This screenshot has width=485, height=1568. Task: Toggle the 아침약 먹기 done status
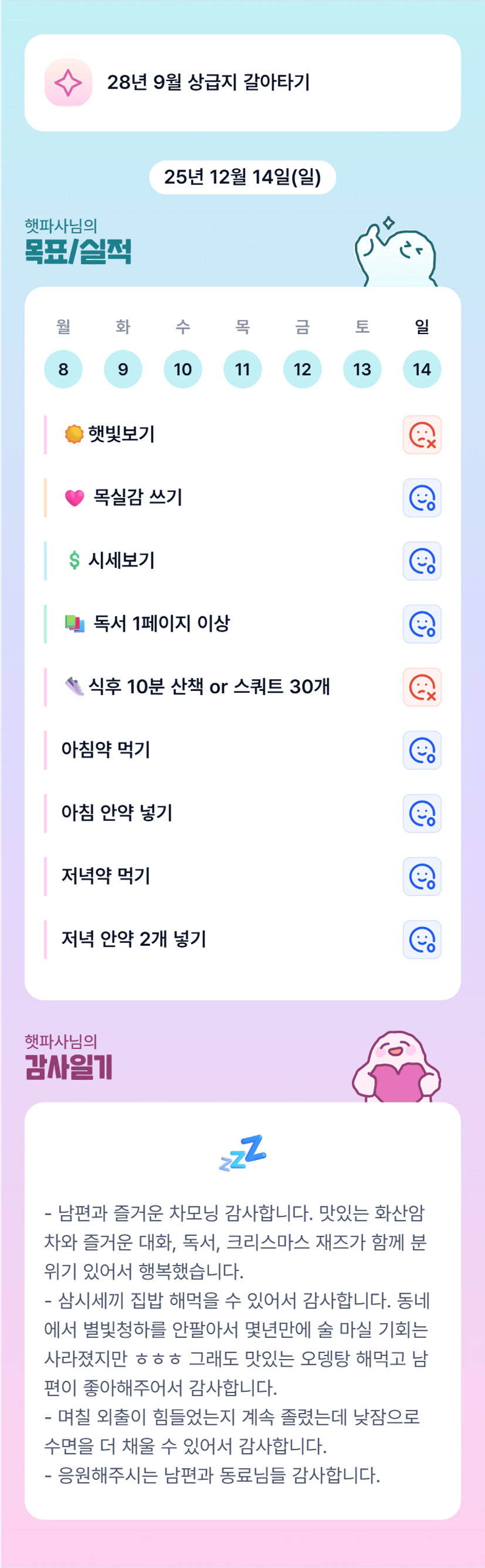click(422, 750)
